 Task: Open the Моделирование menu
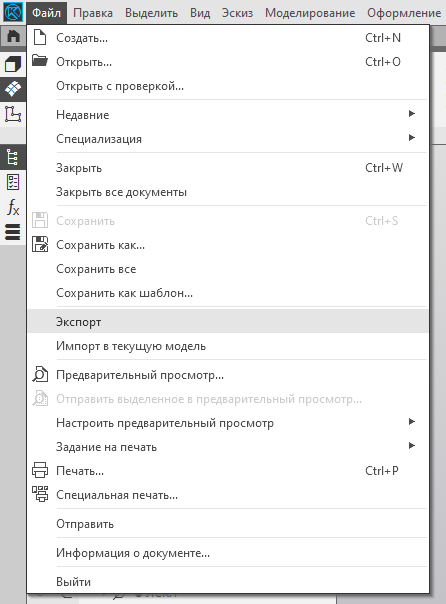tap(310, 13)
